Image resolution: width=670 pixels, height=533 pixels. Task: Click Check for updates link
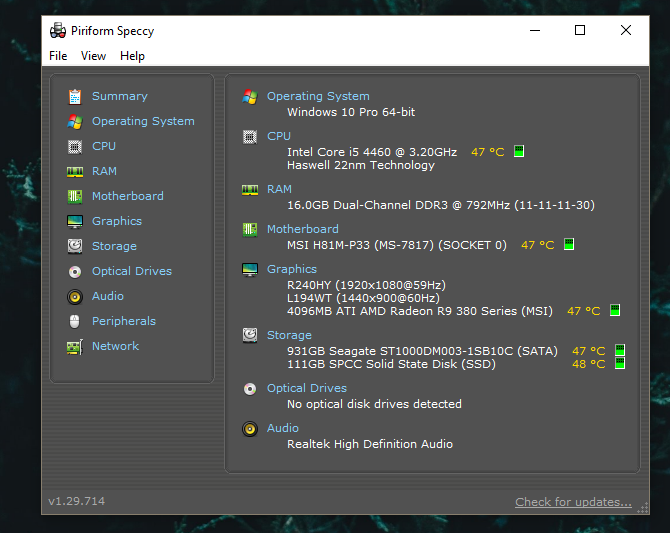pyautogui.click(x=573, y=502)
